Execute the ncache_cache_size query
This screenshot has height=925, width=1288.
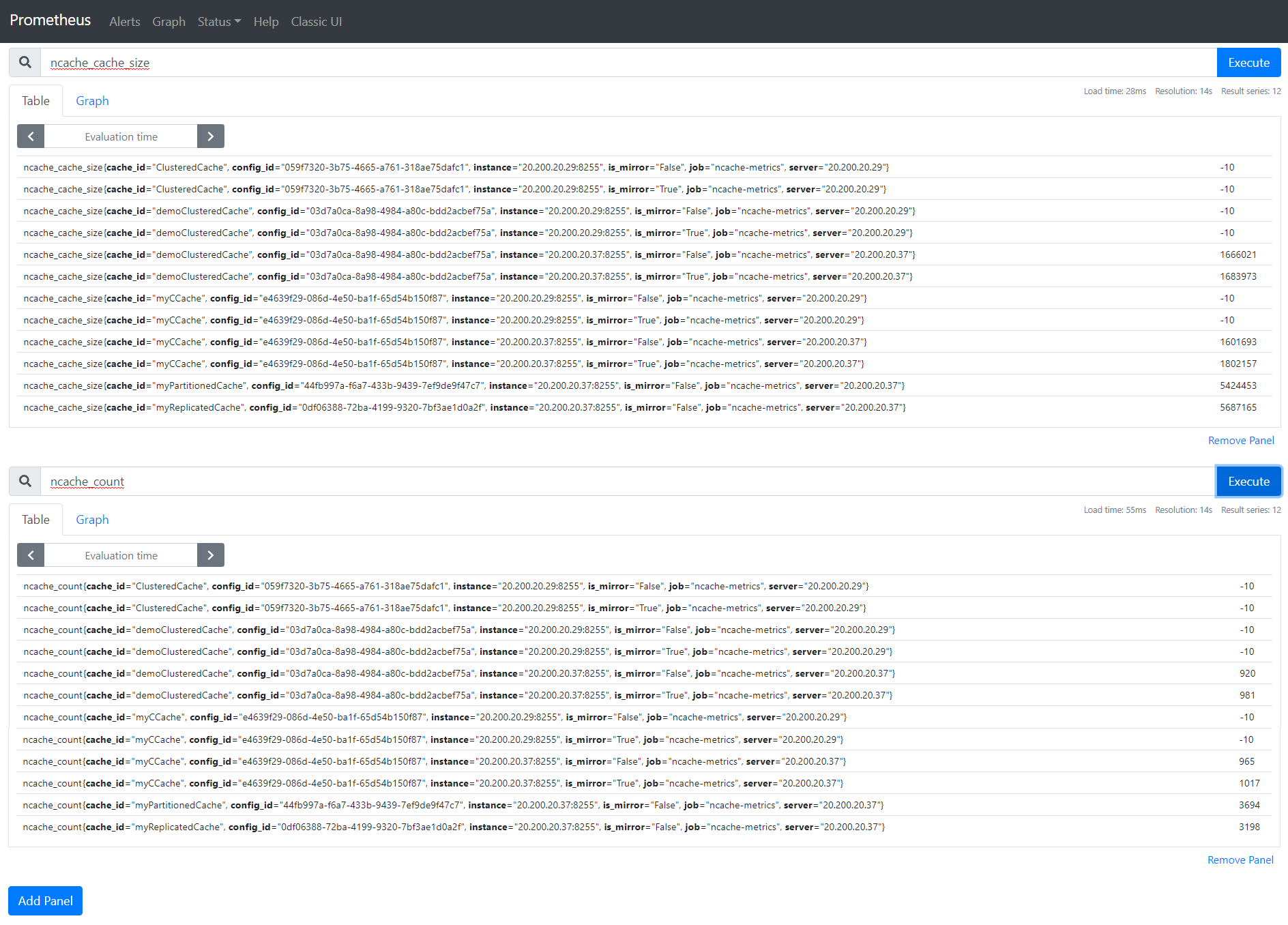pyautogui.click(x=1248, y=62)
